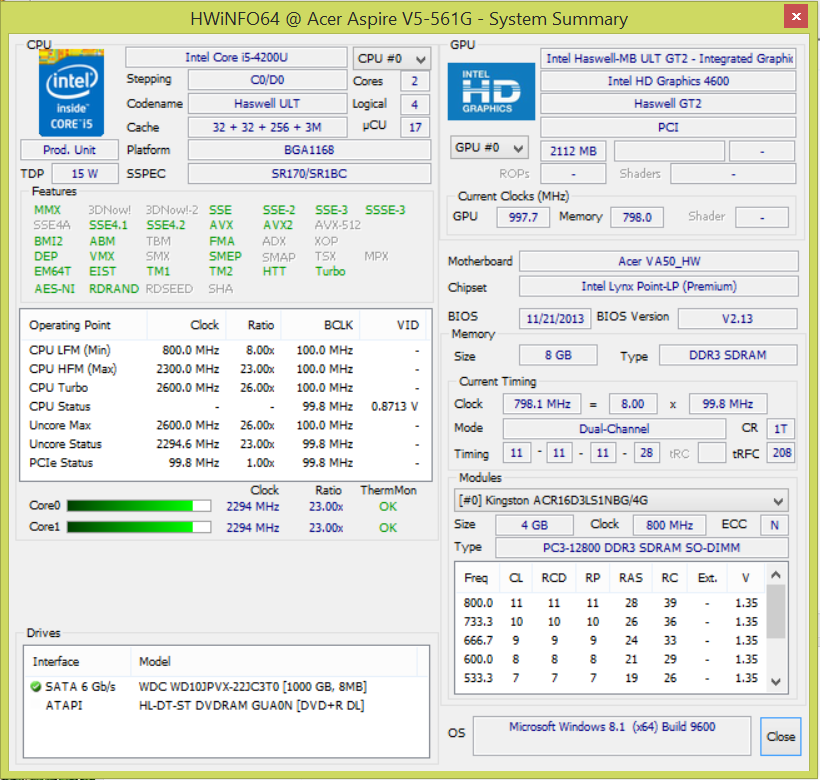Image resolution: width=820 pixels, height=780 pixels.
Task: Close the HWiNFO64 window with the red X
Action: 796,16
